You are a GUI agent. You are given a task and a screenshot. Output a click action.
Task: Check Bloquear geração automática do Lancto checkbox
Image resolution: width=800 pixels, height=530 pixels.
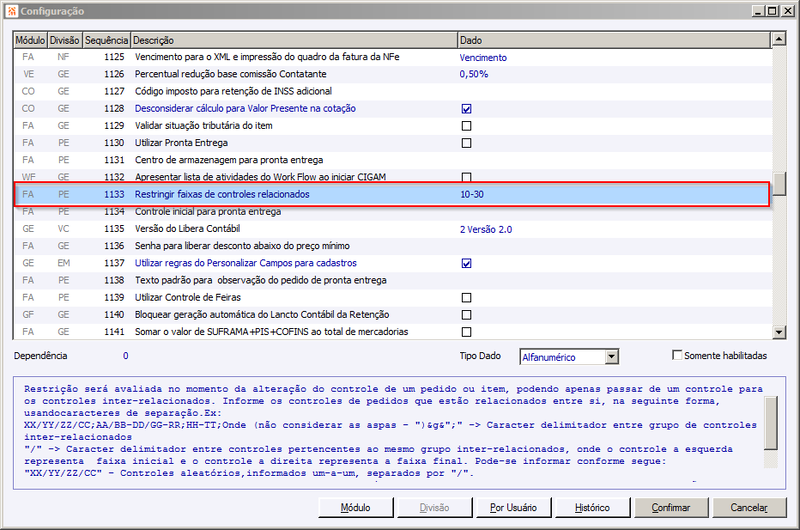coord(466,315)
